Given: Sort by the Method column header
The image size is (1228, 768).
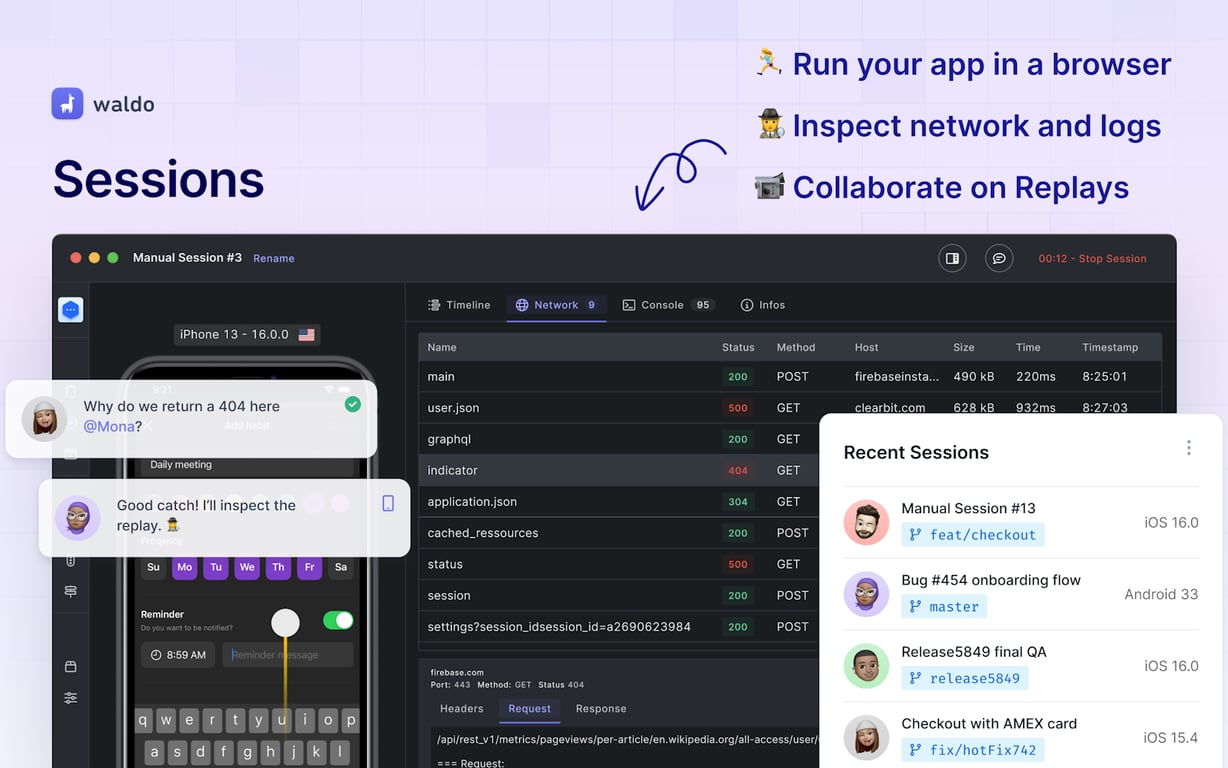Looking at the screenshot, I should (796, 347).
